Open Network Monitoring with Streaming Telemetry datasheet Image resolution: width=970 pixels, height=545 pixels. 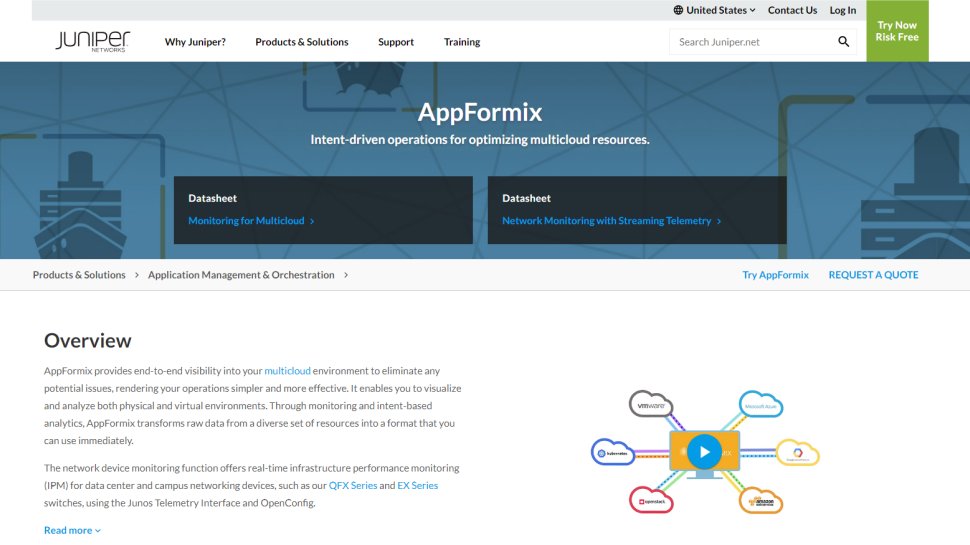(611, 220)
